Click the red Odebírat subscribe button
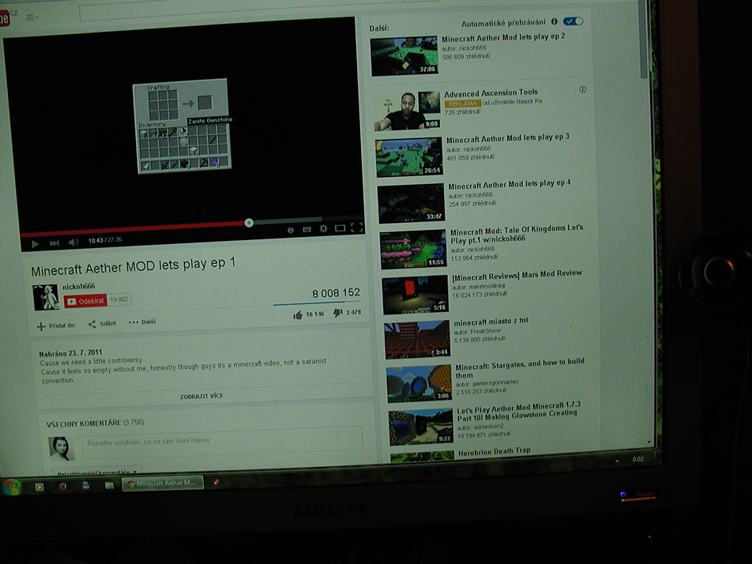Viewport: 752px width, 564px height. click(85, 301)
